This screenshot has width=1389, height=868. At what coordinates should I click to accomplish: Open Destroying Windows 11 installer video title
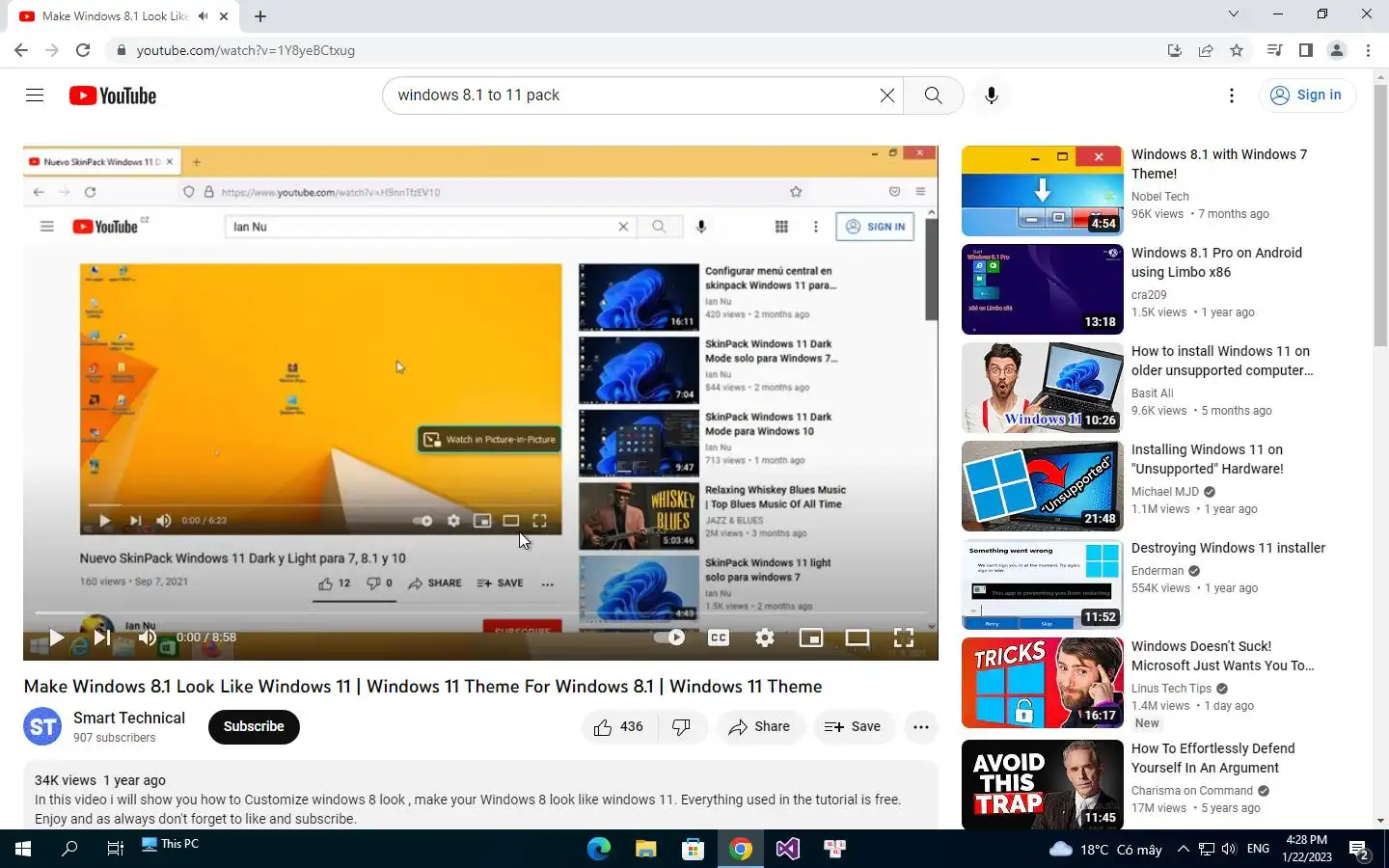pyautogui.click(x=1228, y=548)
